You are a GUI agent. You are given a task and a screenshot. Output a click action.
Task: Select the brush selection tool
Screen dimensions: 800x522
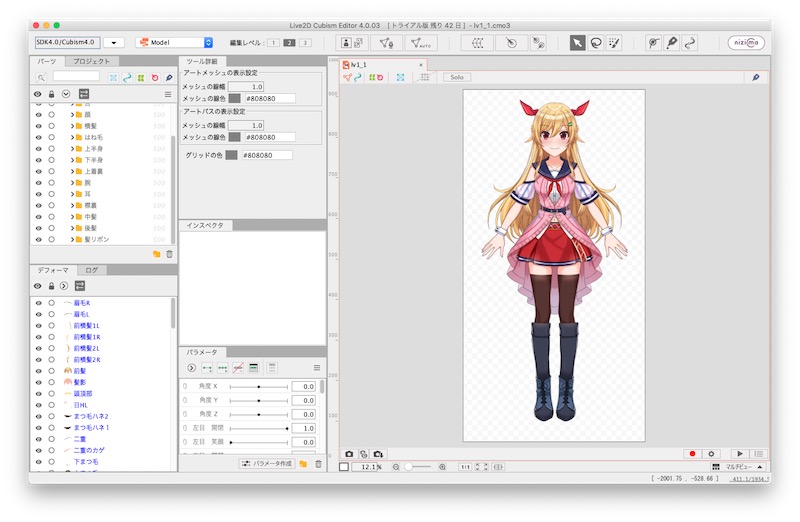[614, 43]
